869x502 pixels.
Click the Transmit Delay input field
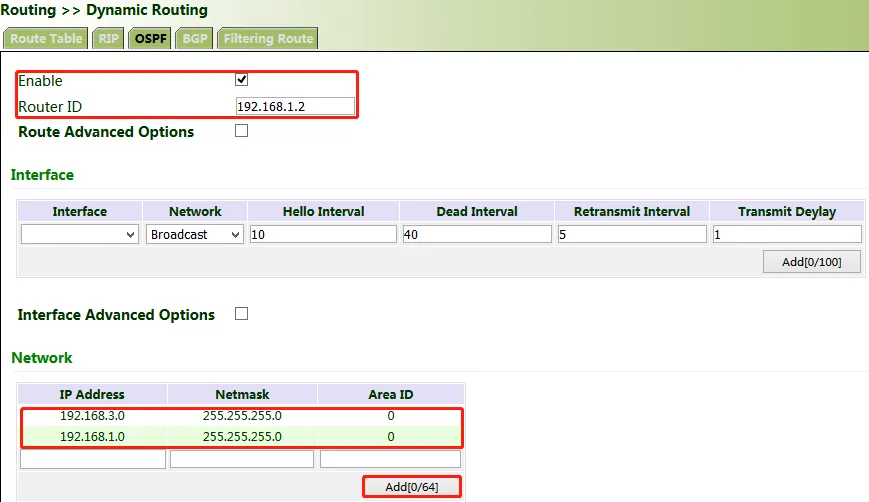point(787,234)
